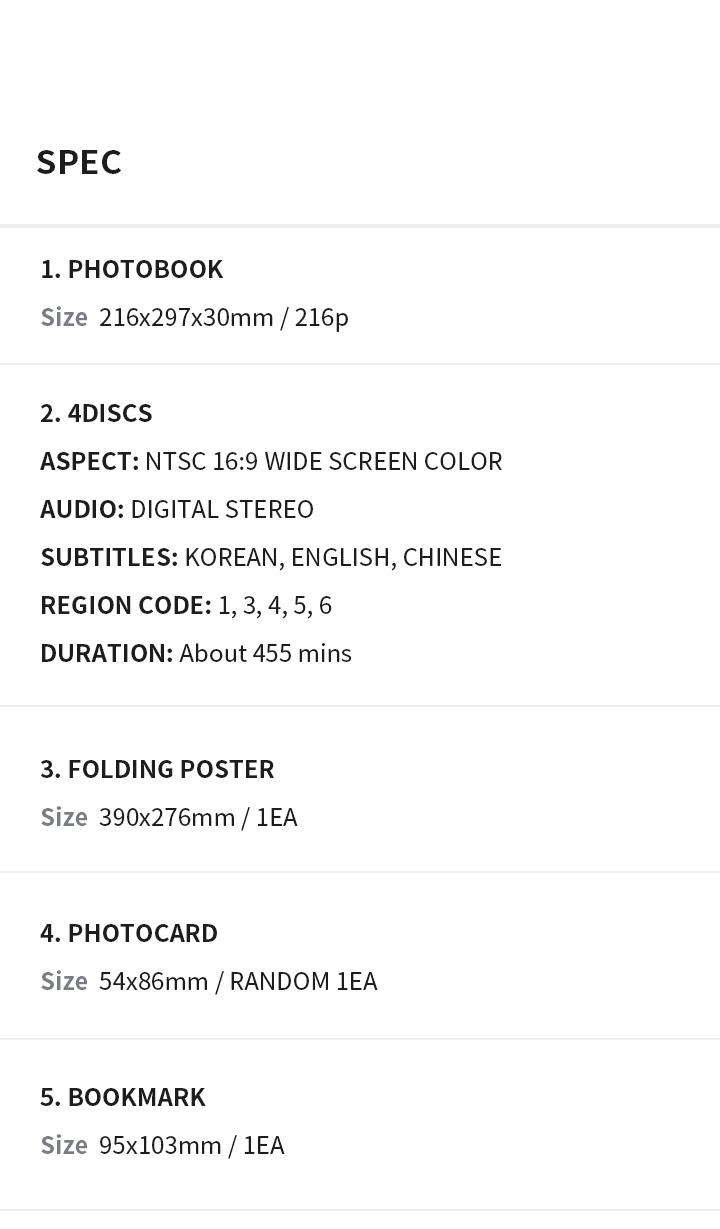The height and width of the screenshot is (1229, 720).
Task: Click the 3. FOLDING POSTER heading
Action: [x=157, y=769]
